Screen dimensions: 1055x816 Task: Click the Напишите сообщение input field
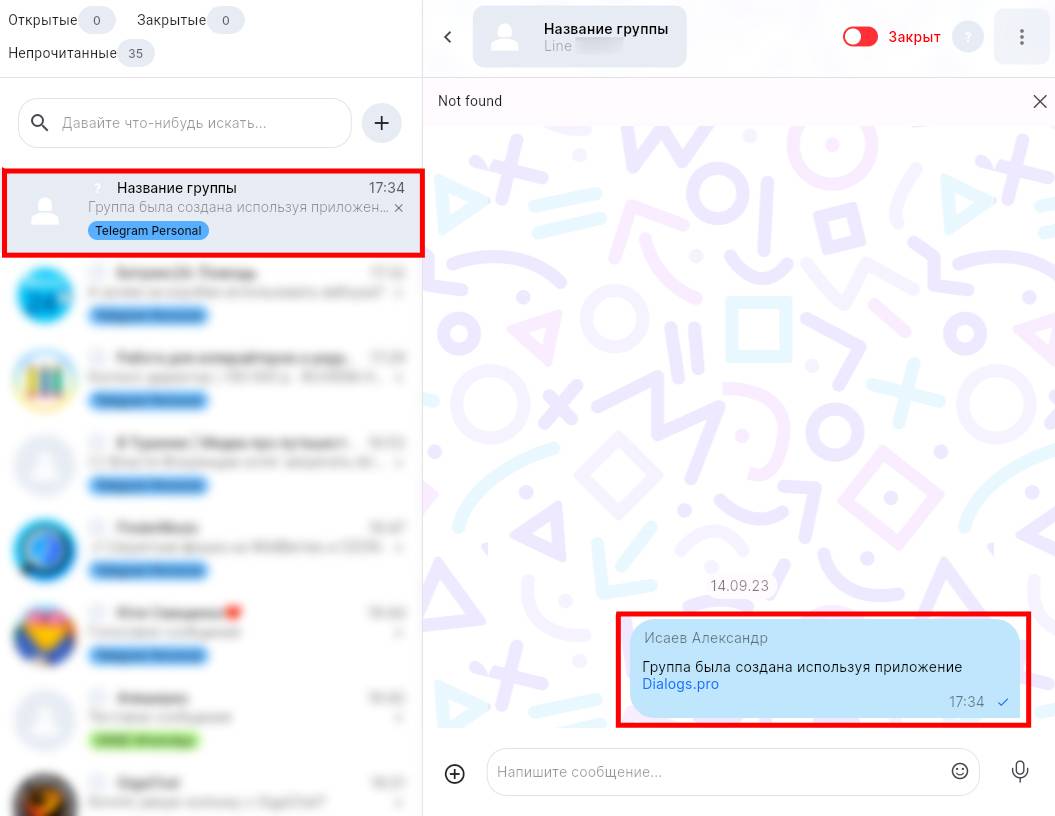715,772
